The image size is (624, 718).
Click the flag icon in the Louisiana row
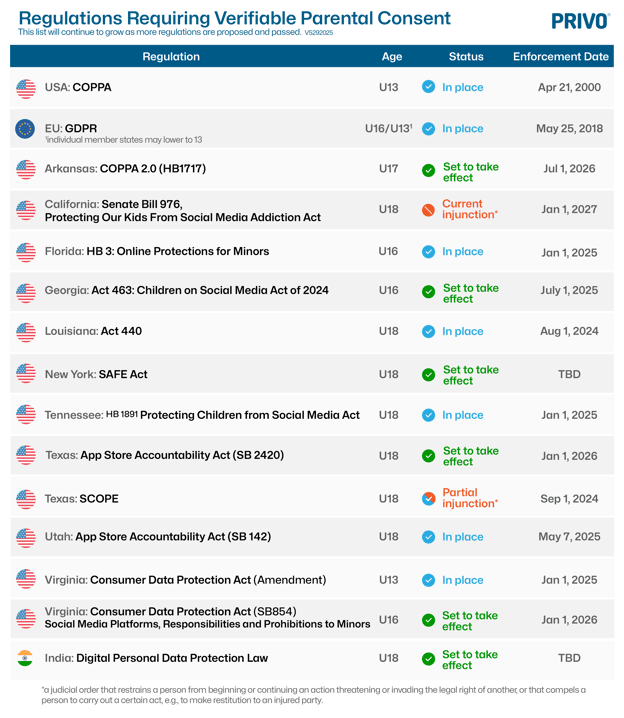pos(26,332)
